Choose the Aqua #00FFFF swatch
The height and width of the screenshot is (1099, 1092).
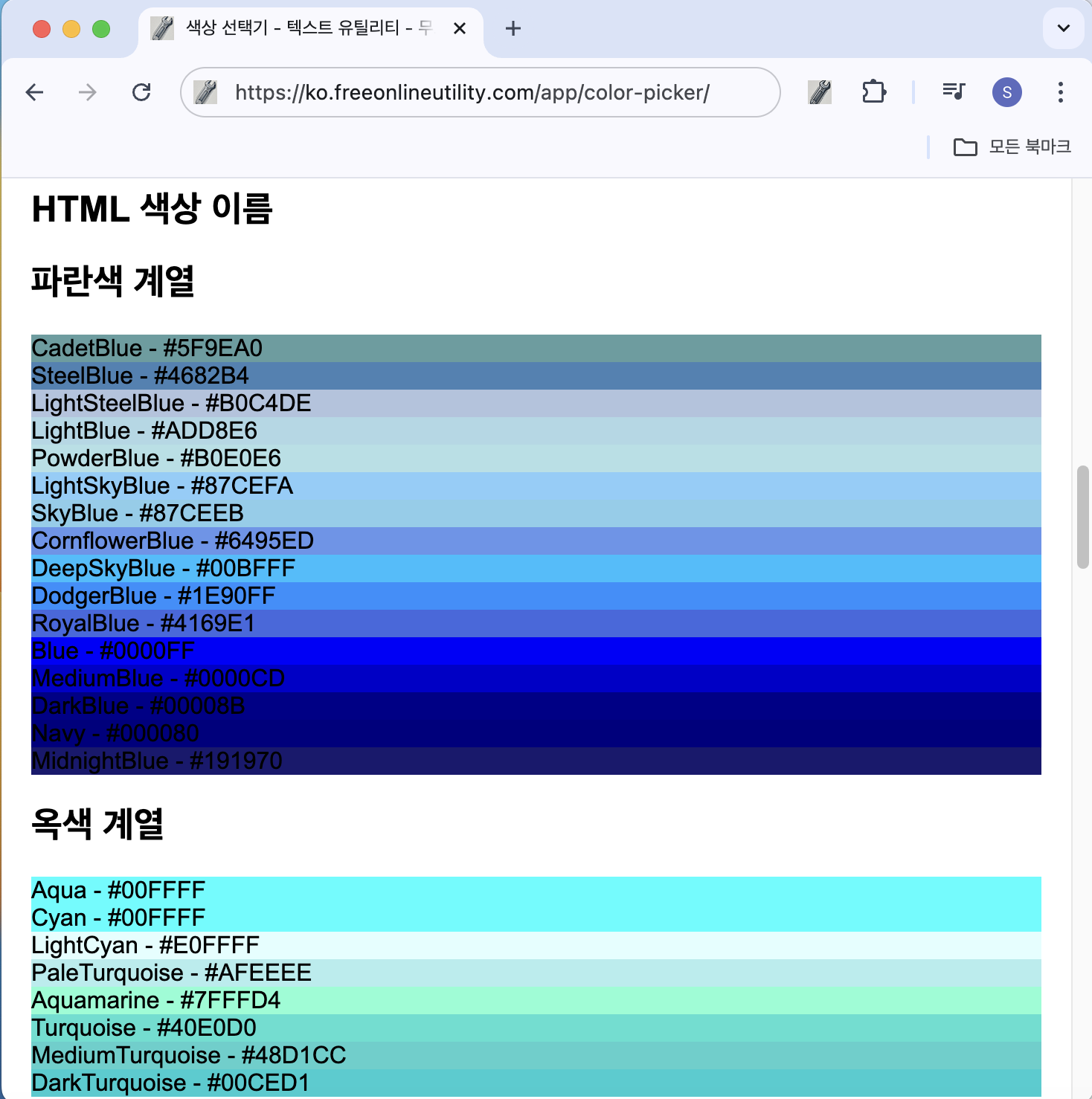536,890
